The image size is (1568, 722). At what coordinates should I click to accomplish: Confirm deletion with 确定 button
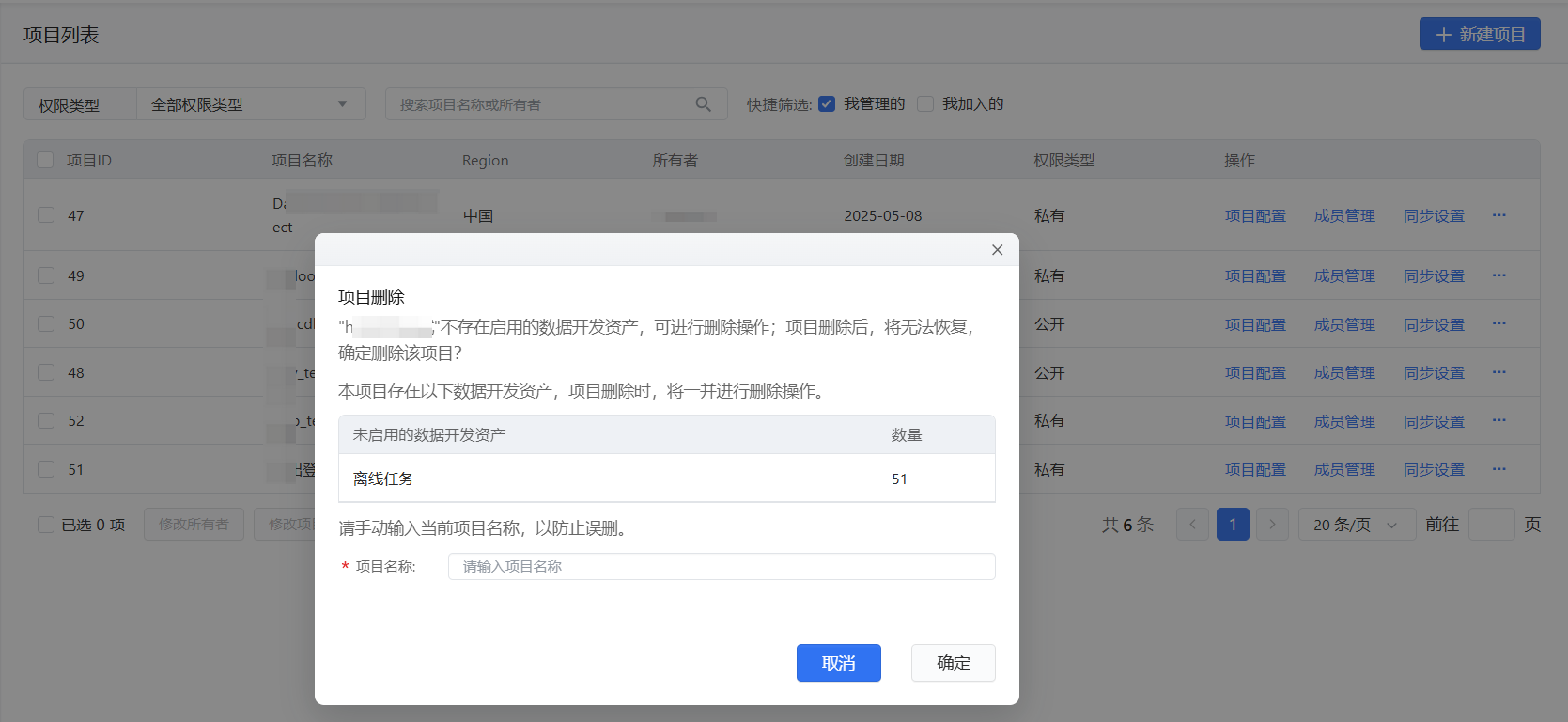click(953, 663)
